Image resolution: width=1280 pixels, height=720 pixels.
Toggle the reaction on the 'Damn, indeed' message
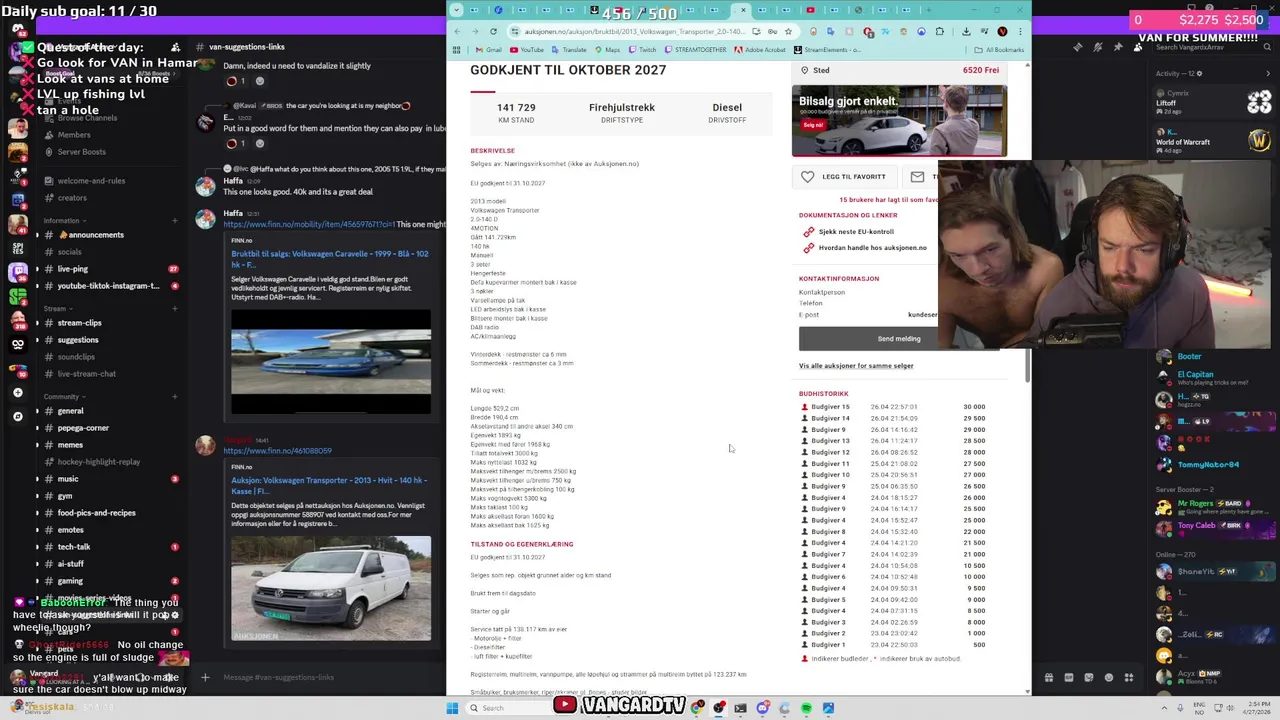coord(234,81)
